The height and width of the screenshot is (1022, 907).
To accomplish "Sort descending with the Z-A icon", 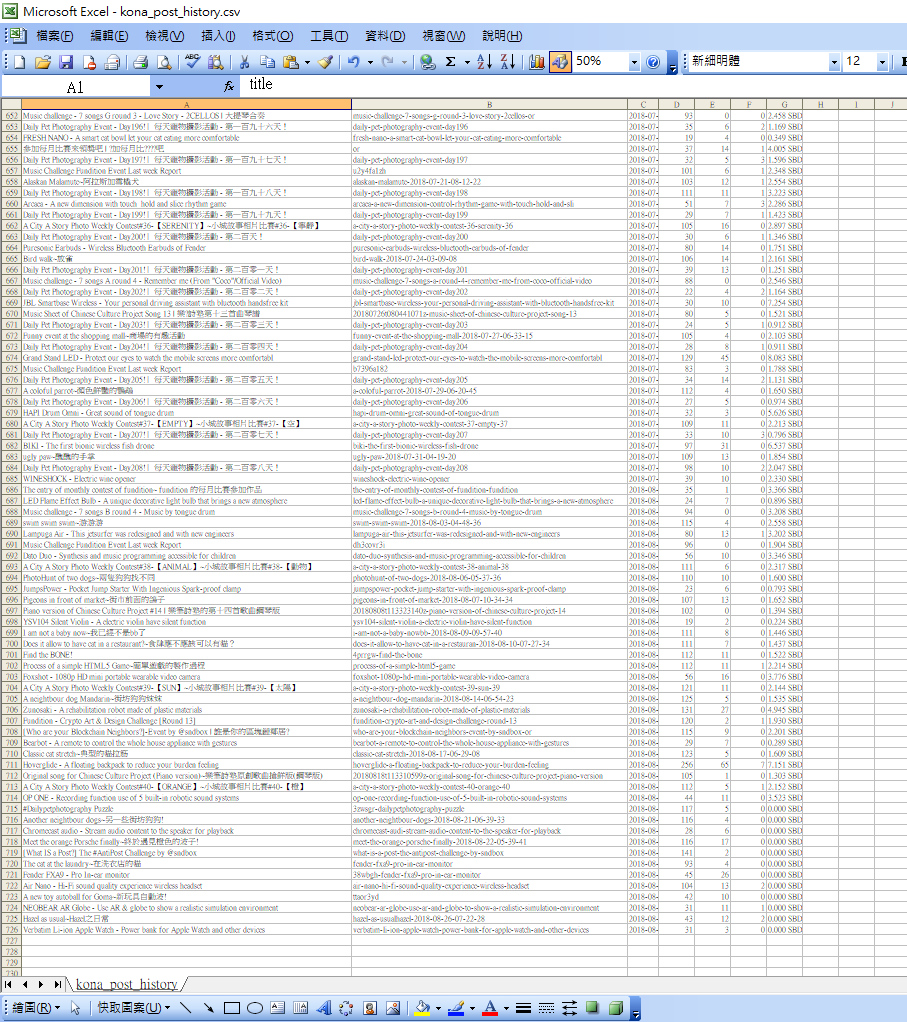I will pyautogui.click(x=508, y=62).
